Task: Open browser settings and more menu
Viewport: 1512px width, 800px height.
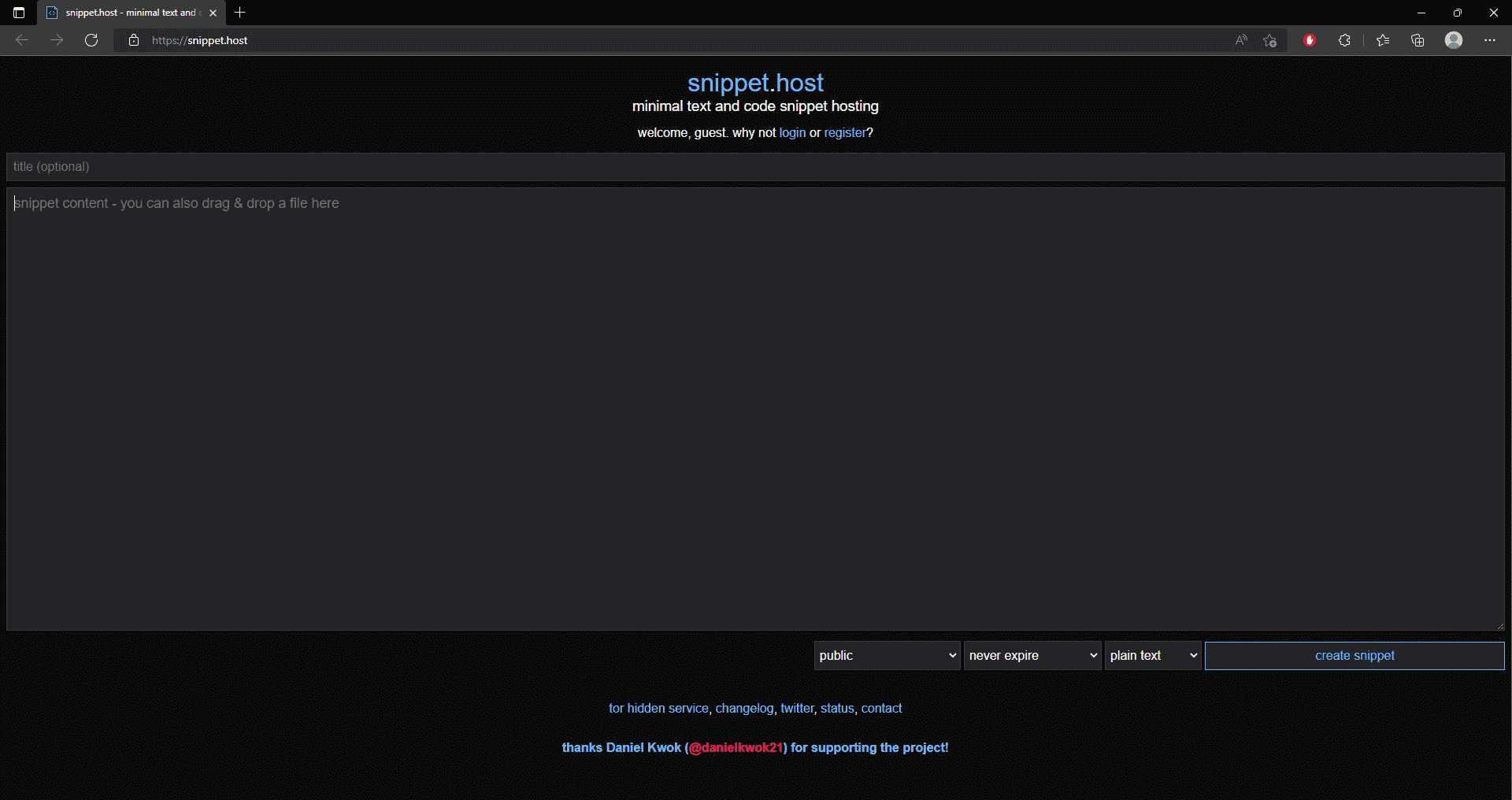Action: tap(1490, 40)
